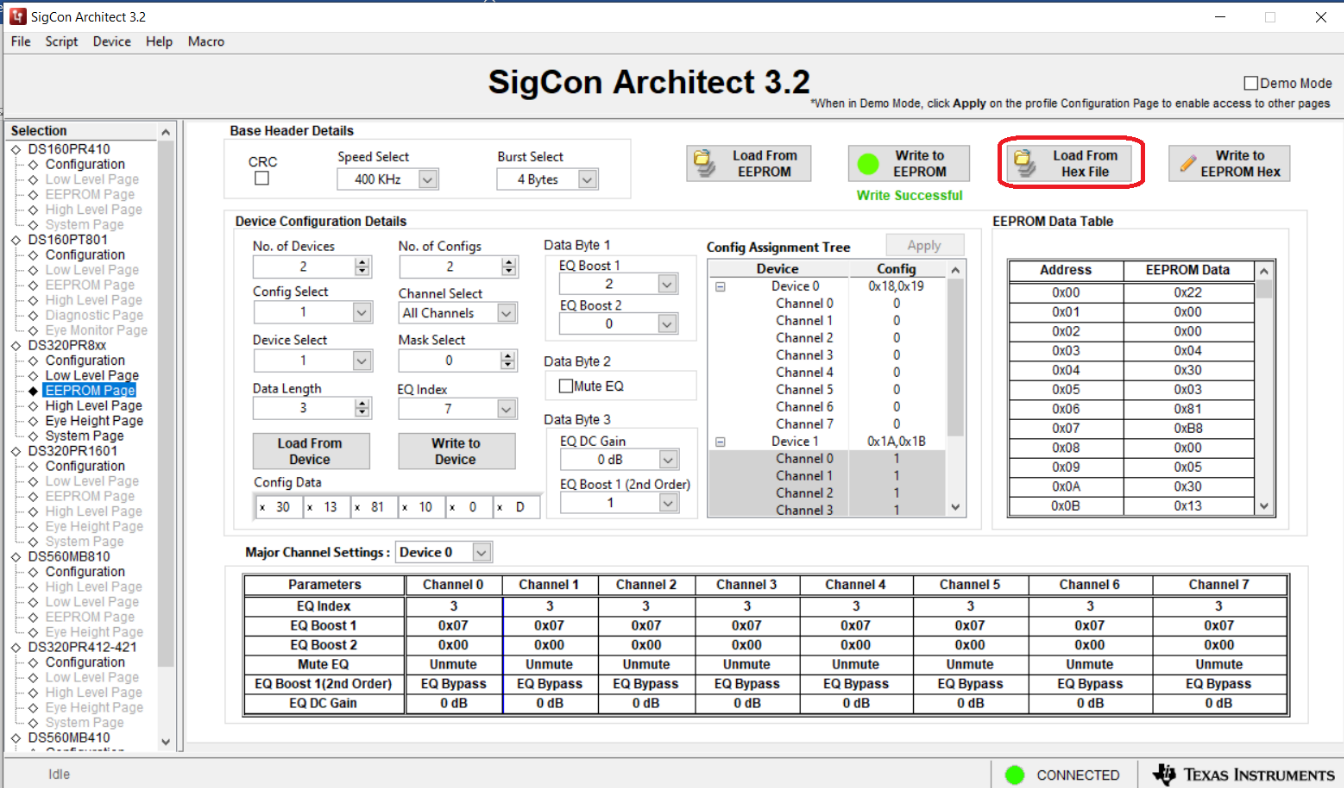The width and height of the screenshot is (1344, 788).
Task: Click the Apply button above Config tree
Action: click(924, 246)
